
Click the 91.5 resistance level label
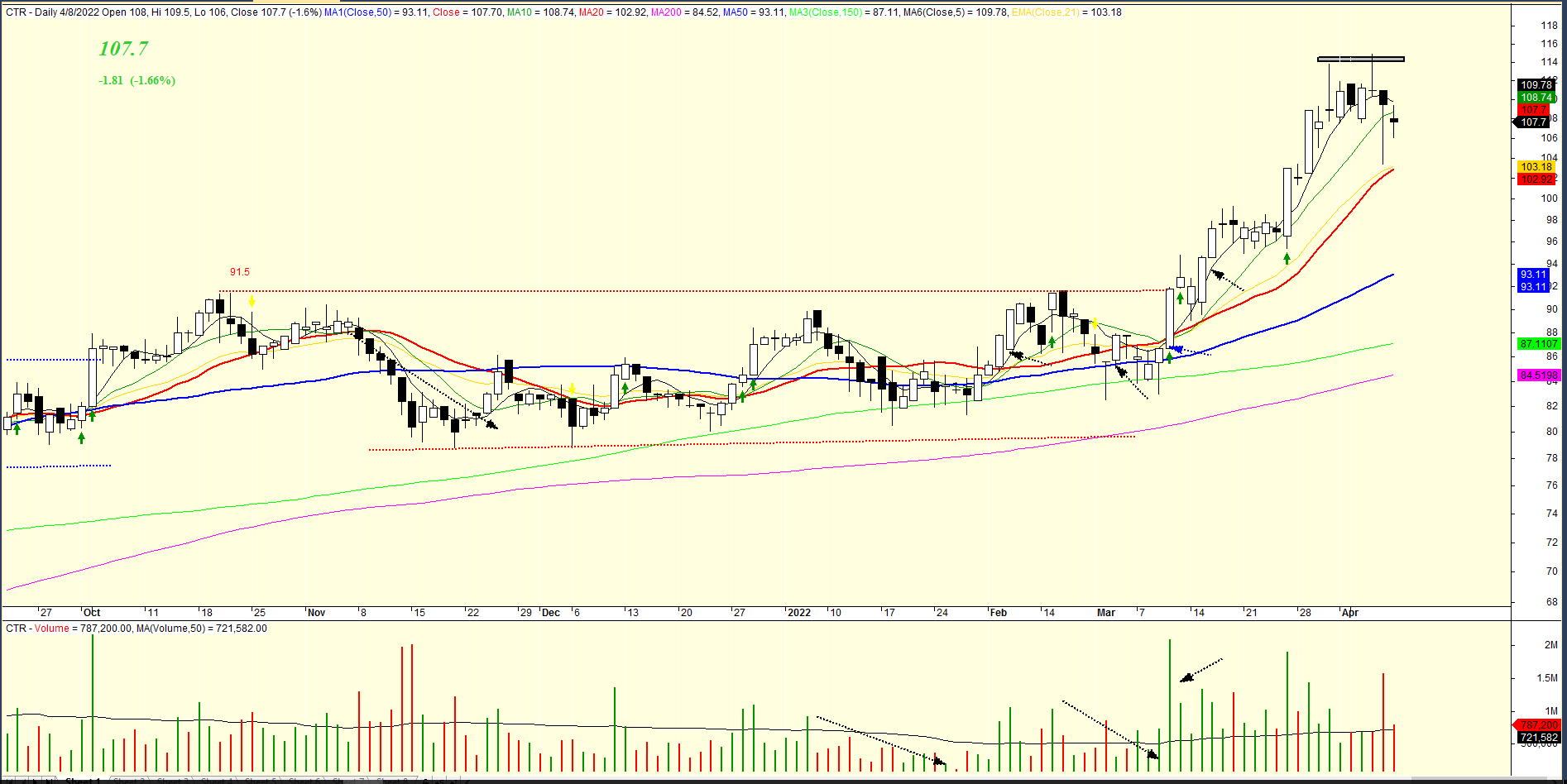[x=239, y=272]
